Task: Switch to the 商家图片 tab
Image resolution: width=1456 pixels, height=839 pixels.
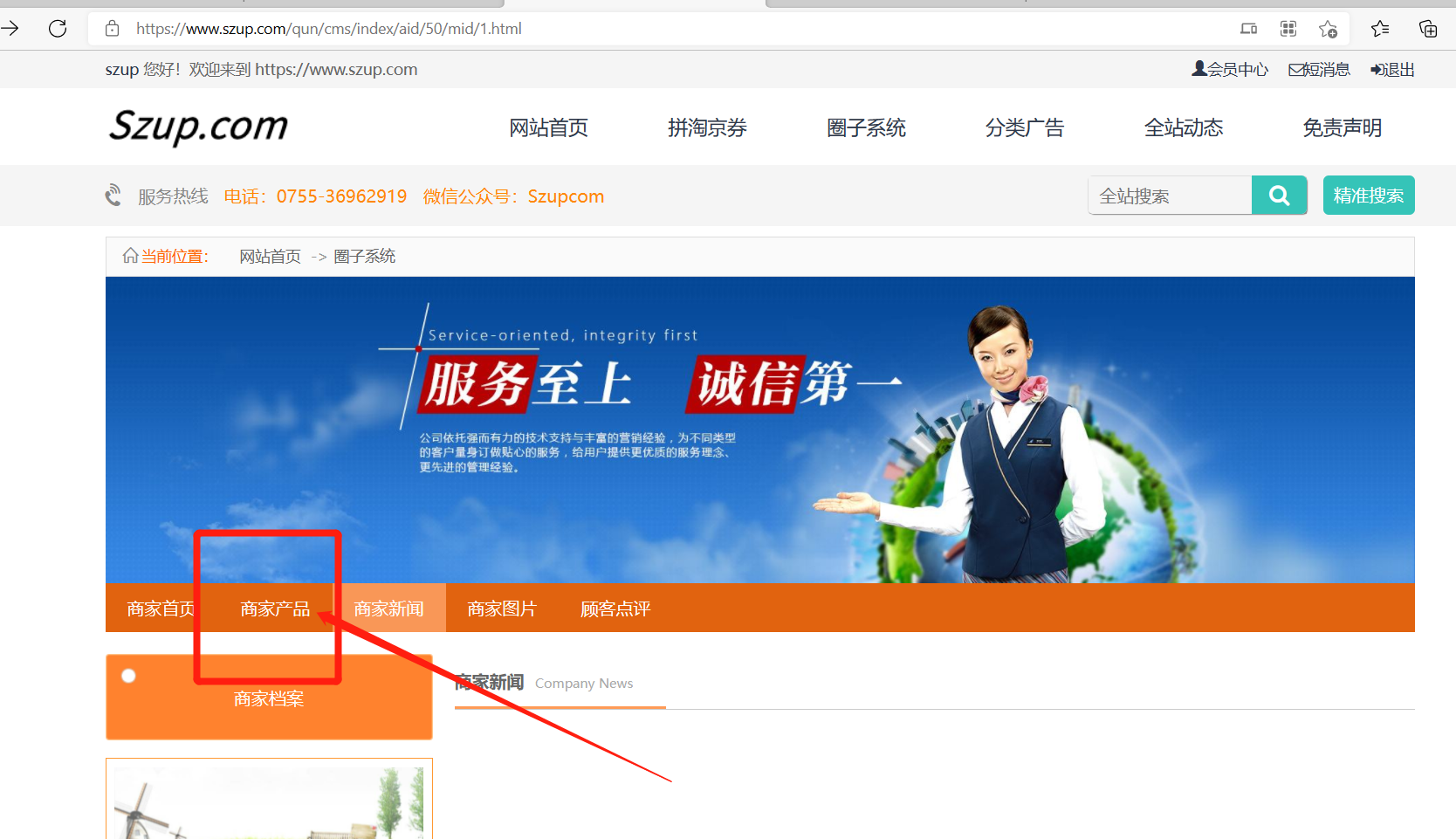Action: tap(502, 609)
